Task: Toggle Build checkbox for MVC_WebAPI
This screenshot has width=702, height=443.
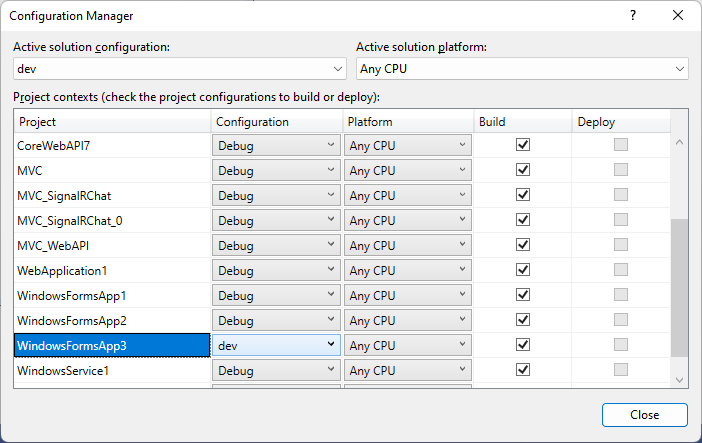Action: pos(523,245)
